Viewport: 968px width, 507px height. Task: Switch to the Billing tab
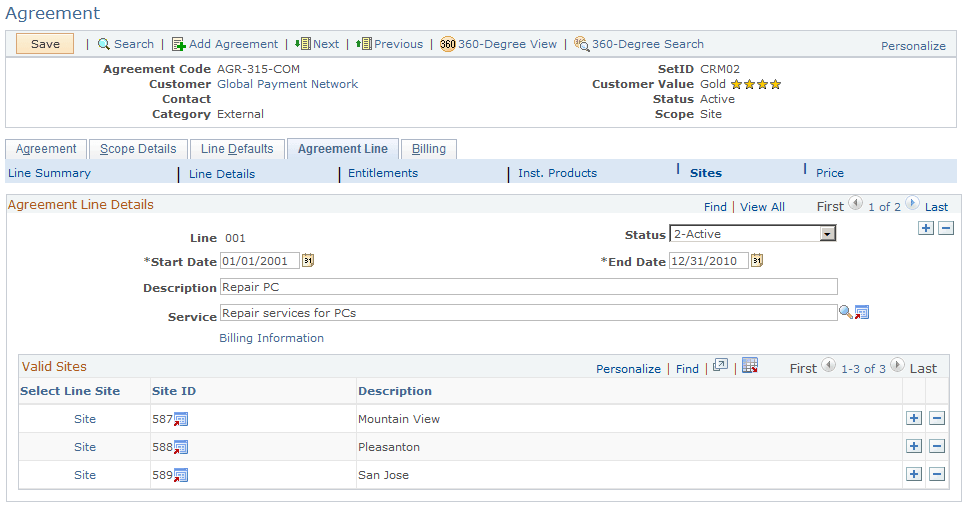pyautogui.click(x=429, y=149)
